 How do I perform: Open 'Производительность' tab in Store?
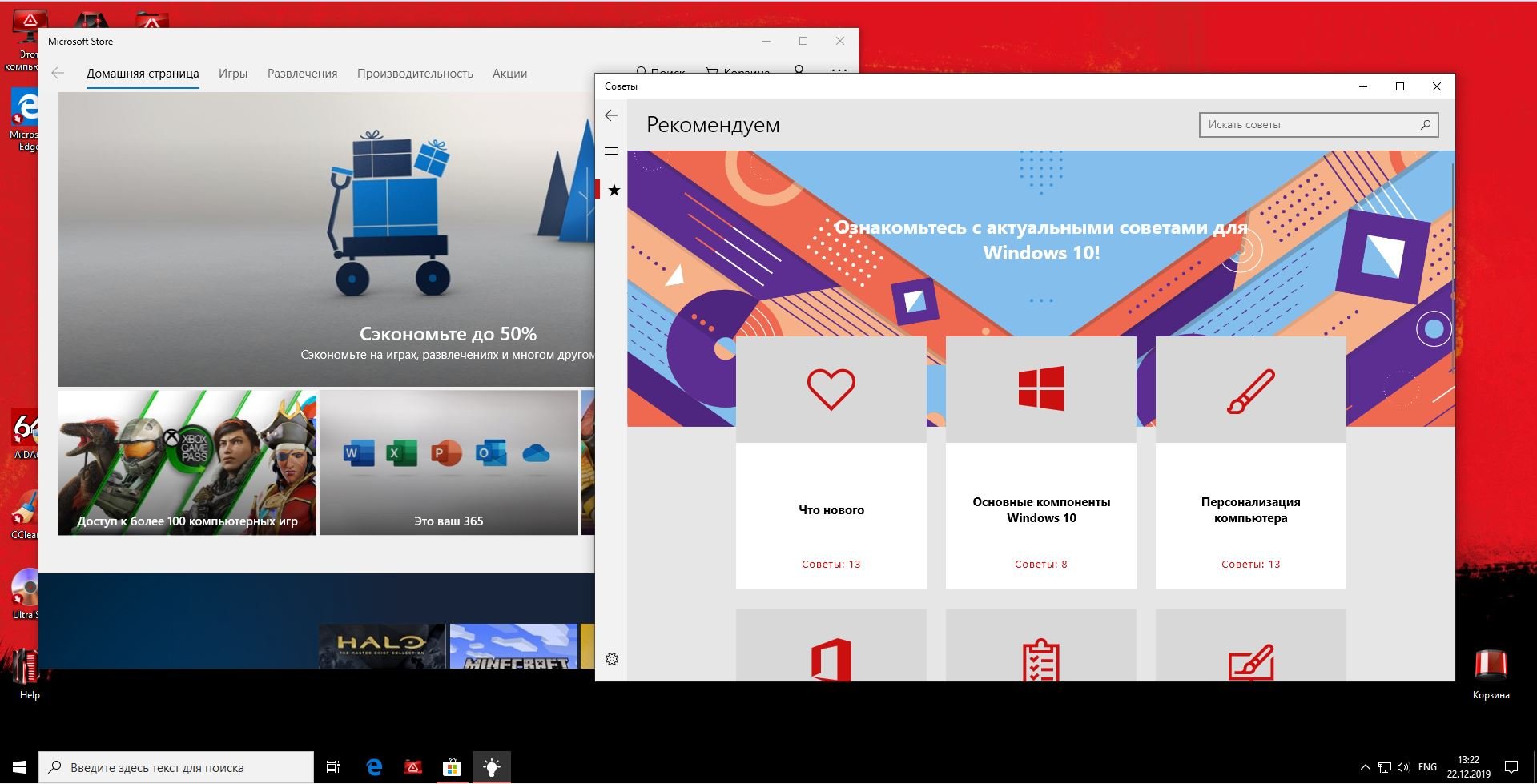[415, 74]
